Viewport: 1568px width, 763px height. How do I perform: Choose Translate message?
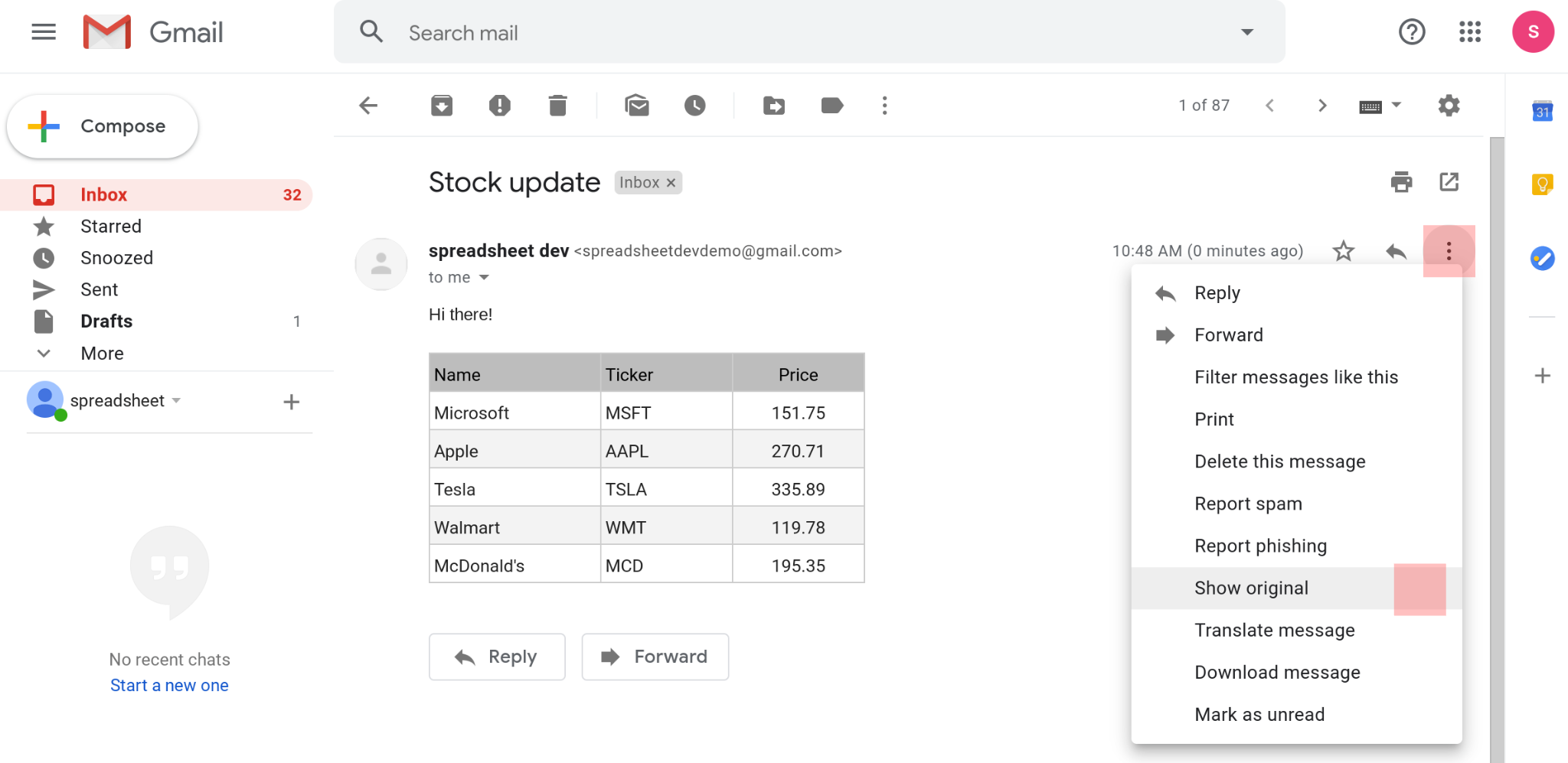tap(1296, 630)
